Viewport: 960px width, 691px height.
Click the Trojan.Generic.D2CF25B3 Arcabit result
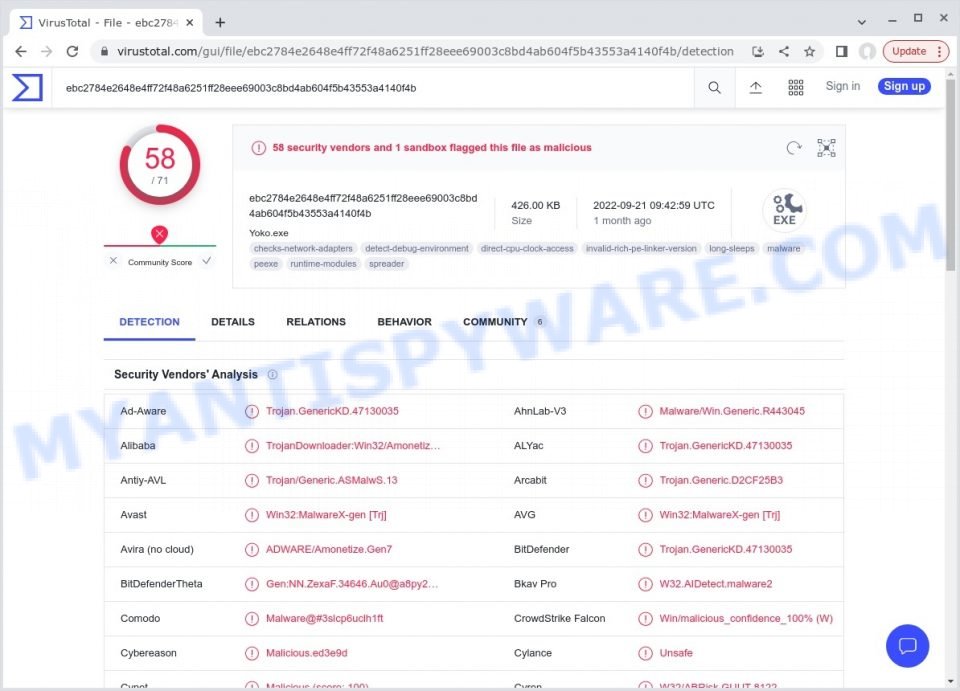(x=721, y=480)
